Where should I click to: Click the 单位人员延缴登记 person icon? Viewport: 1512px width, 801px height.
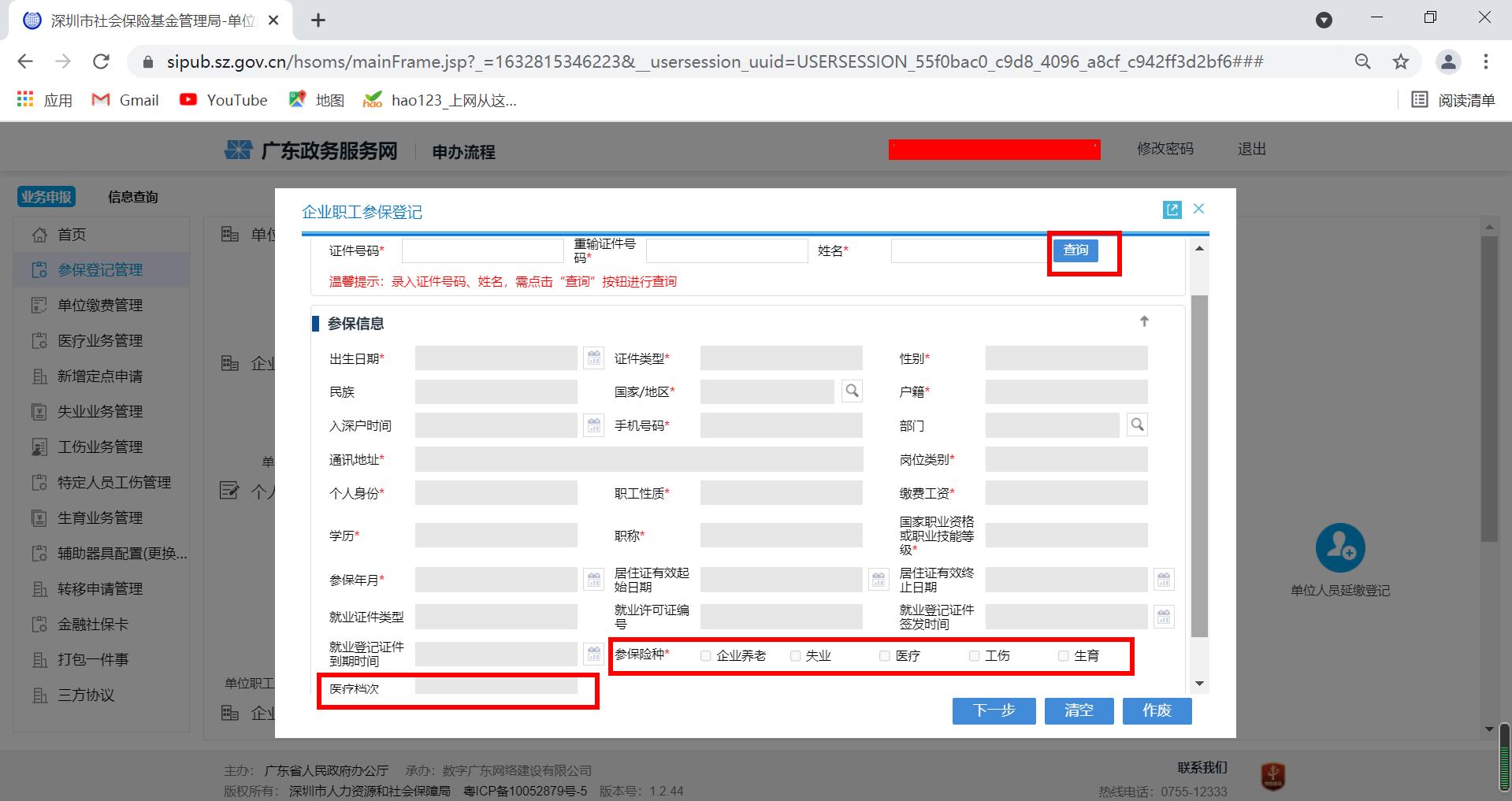coord(1340,547)
